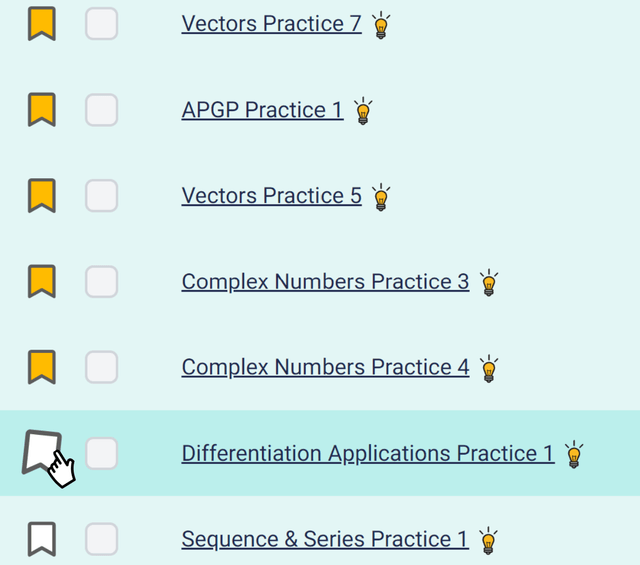Click lightbulb beside Differentiation Applications Practice 1
The image size is (640, 565).
574,455
